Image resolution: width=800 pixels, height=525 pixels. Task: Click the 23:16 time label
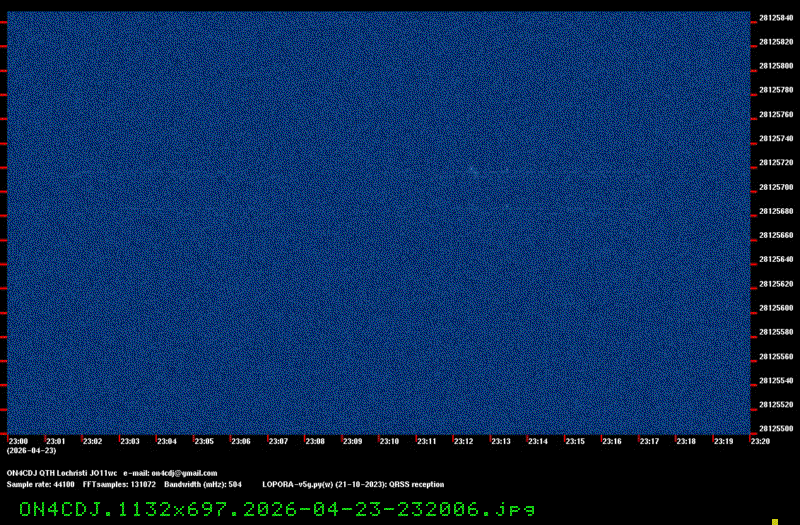pyautogui.click(x=612, y=441)
